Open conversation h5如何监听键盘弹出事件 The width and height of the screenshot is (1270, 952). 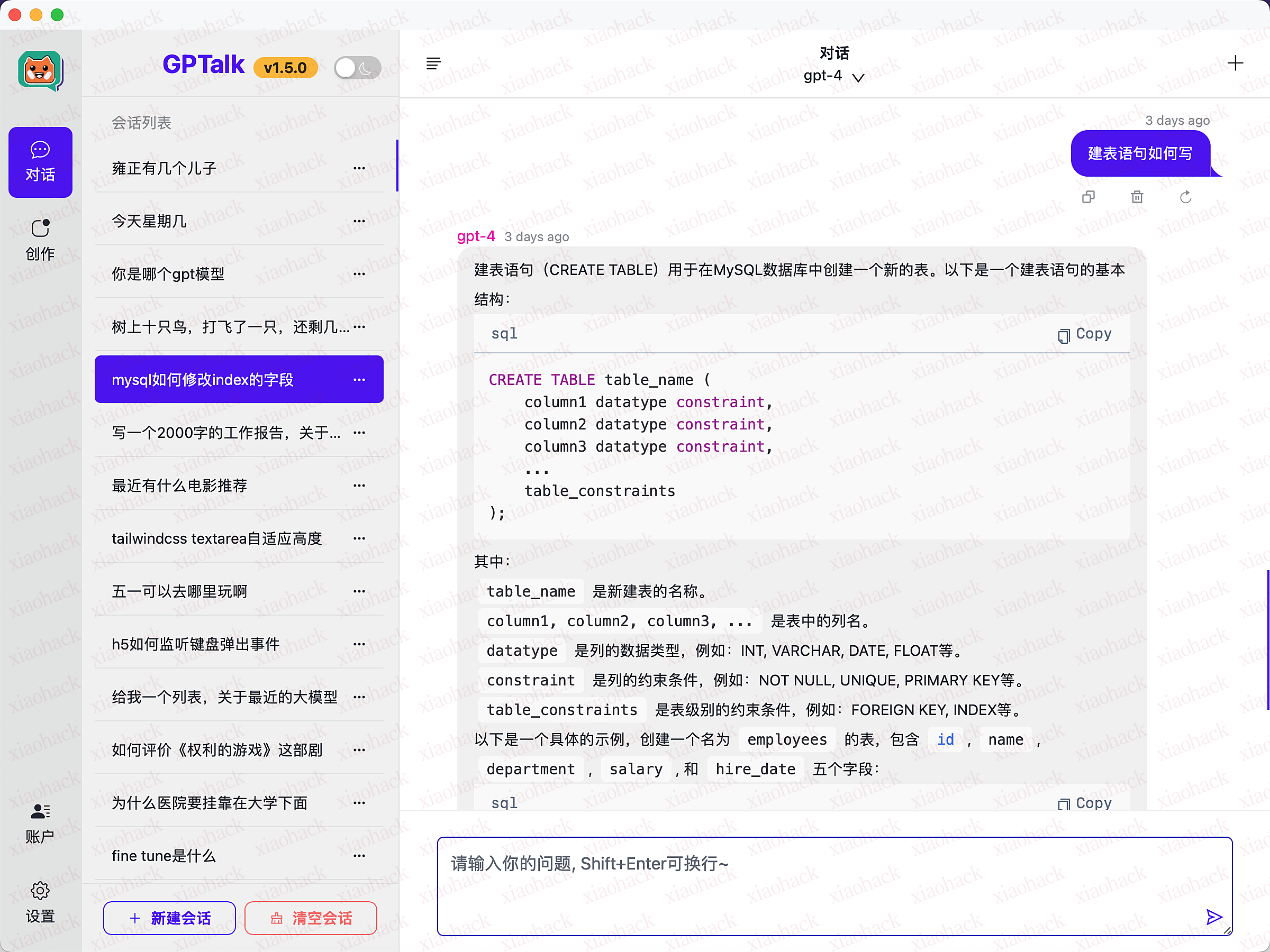(x=239, y=644)
